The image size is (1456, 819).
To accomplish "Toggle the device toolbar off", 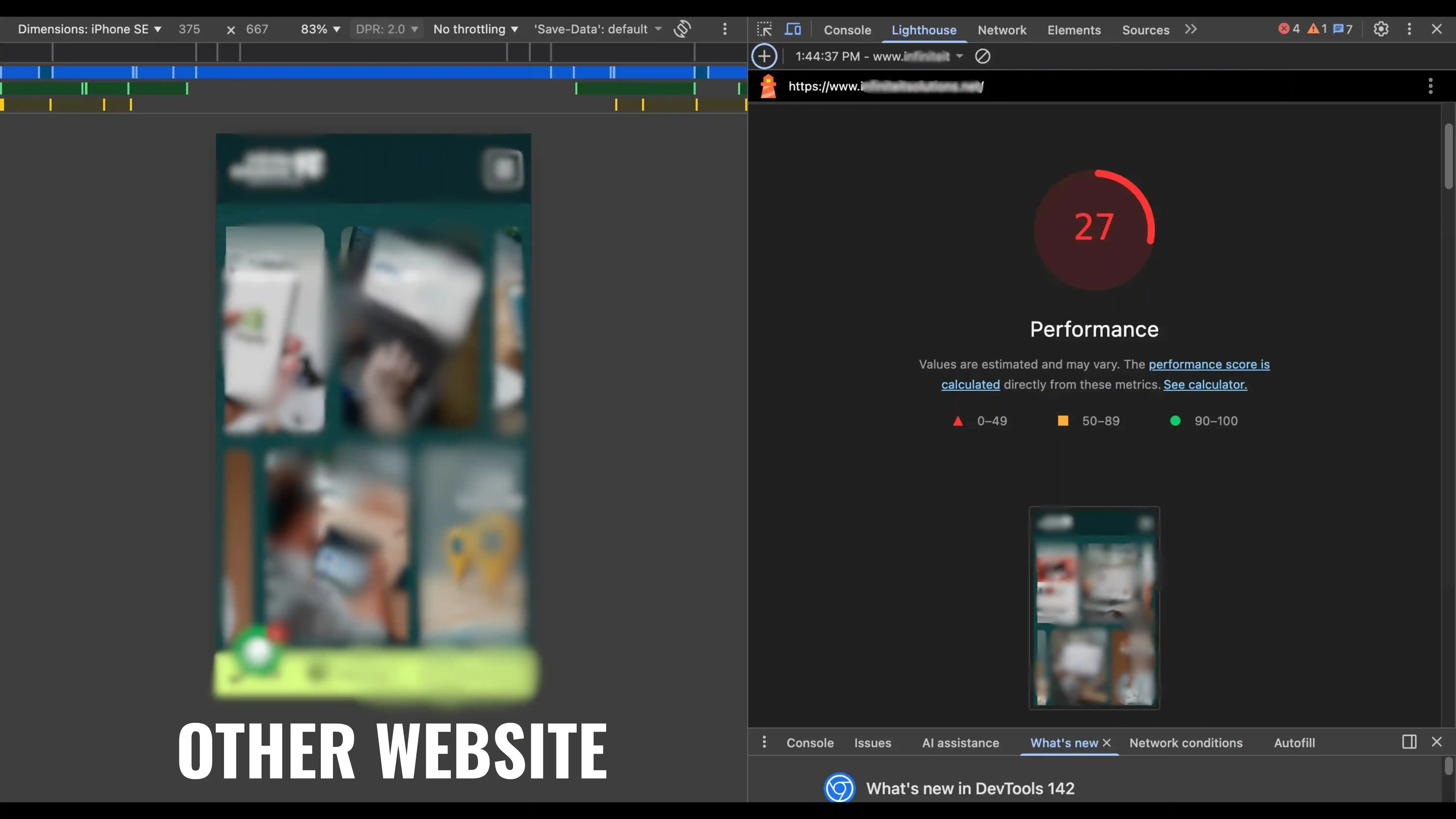I will tap(793, 29).
